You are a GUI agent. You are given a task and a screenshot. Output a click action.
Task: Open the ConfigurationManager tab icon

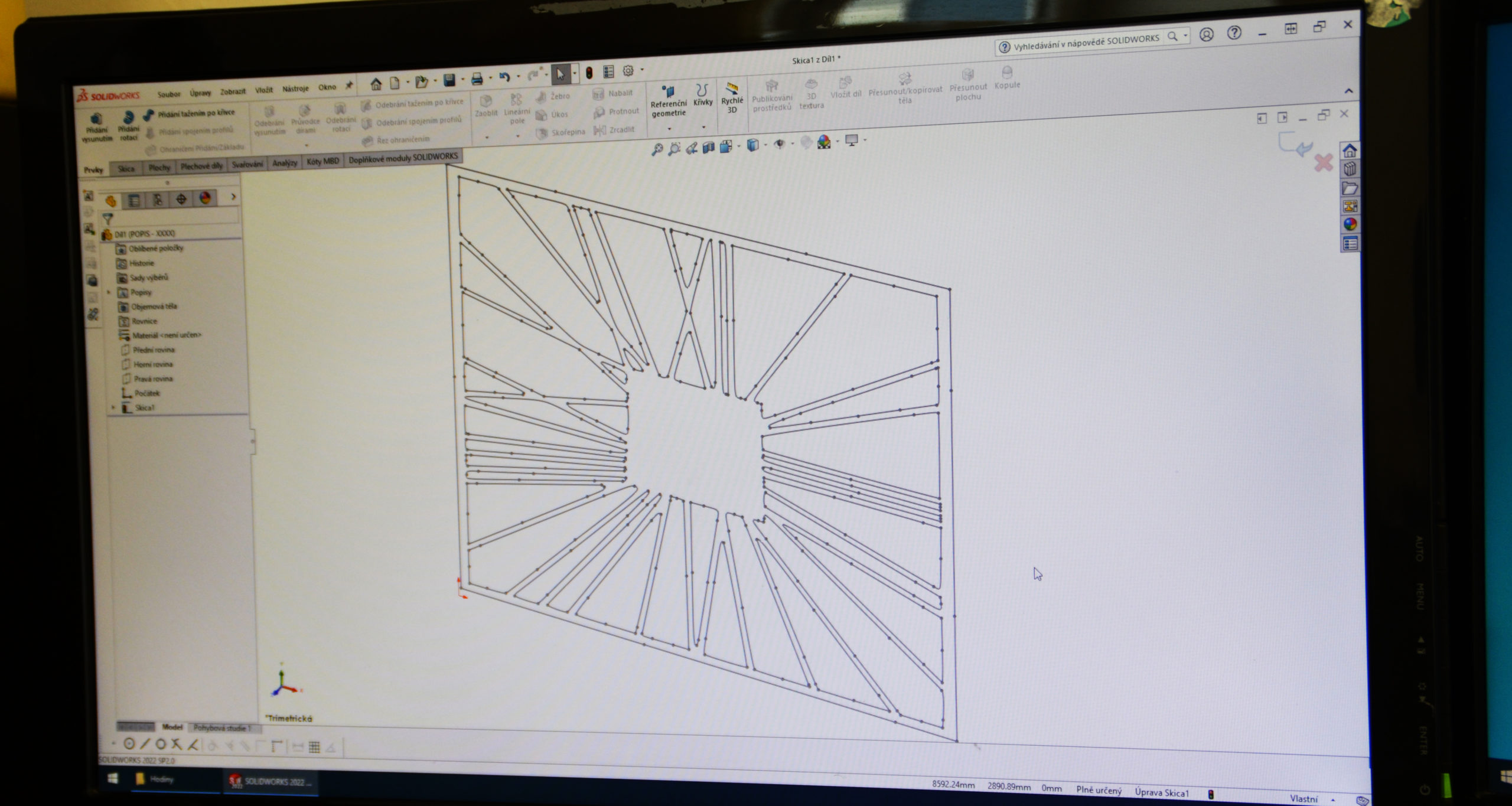coord(158,200)
